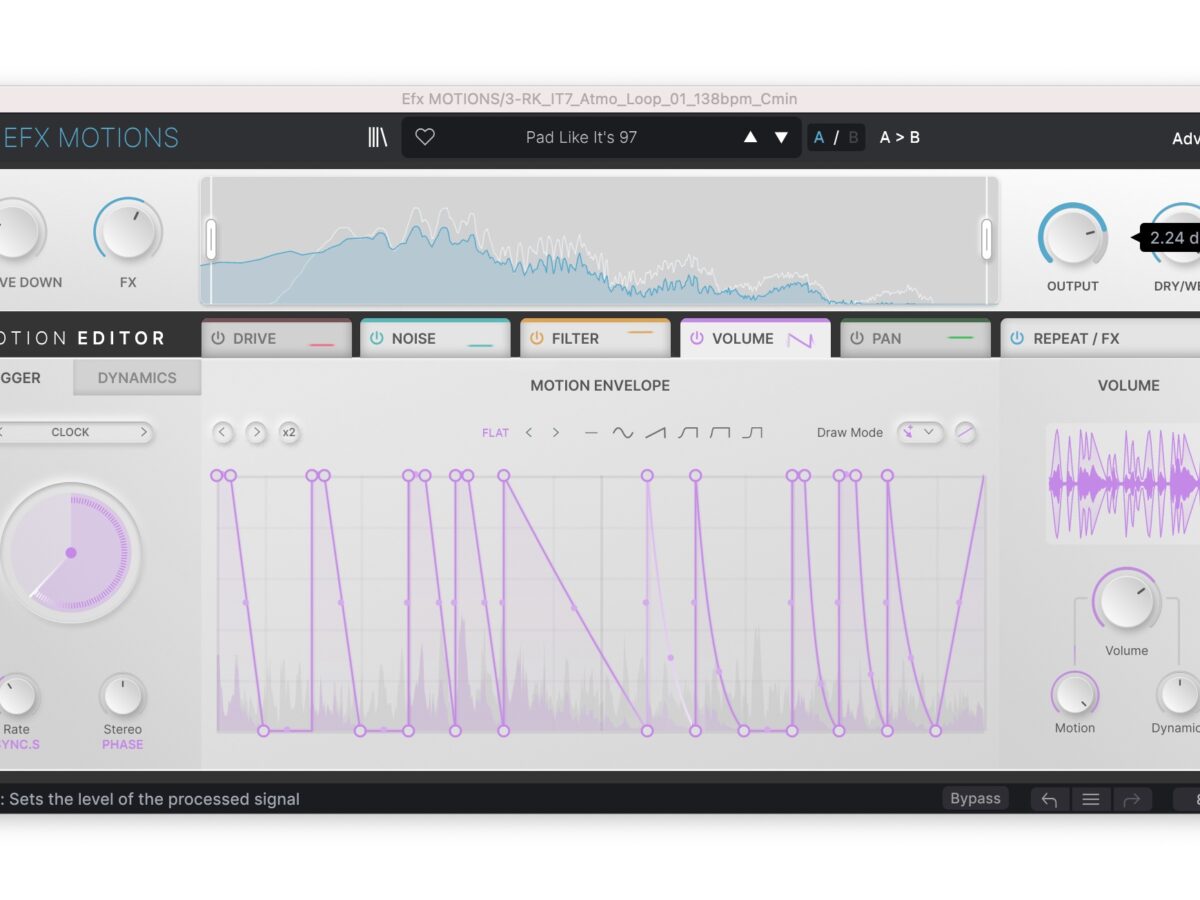The height and width of the screenshot is (900, 1200).
Task: Select the sine wave envelope shape
Action: pyautogui.click(x=623, y=433)
